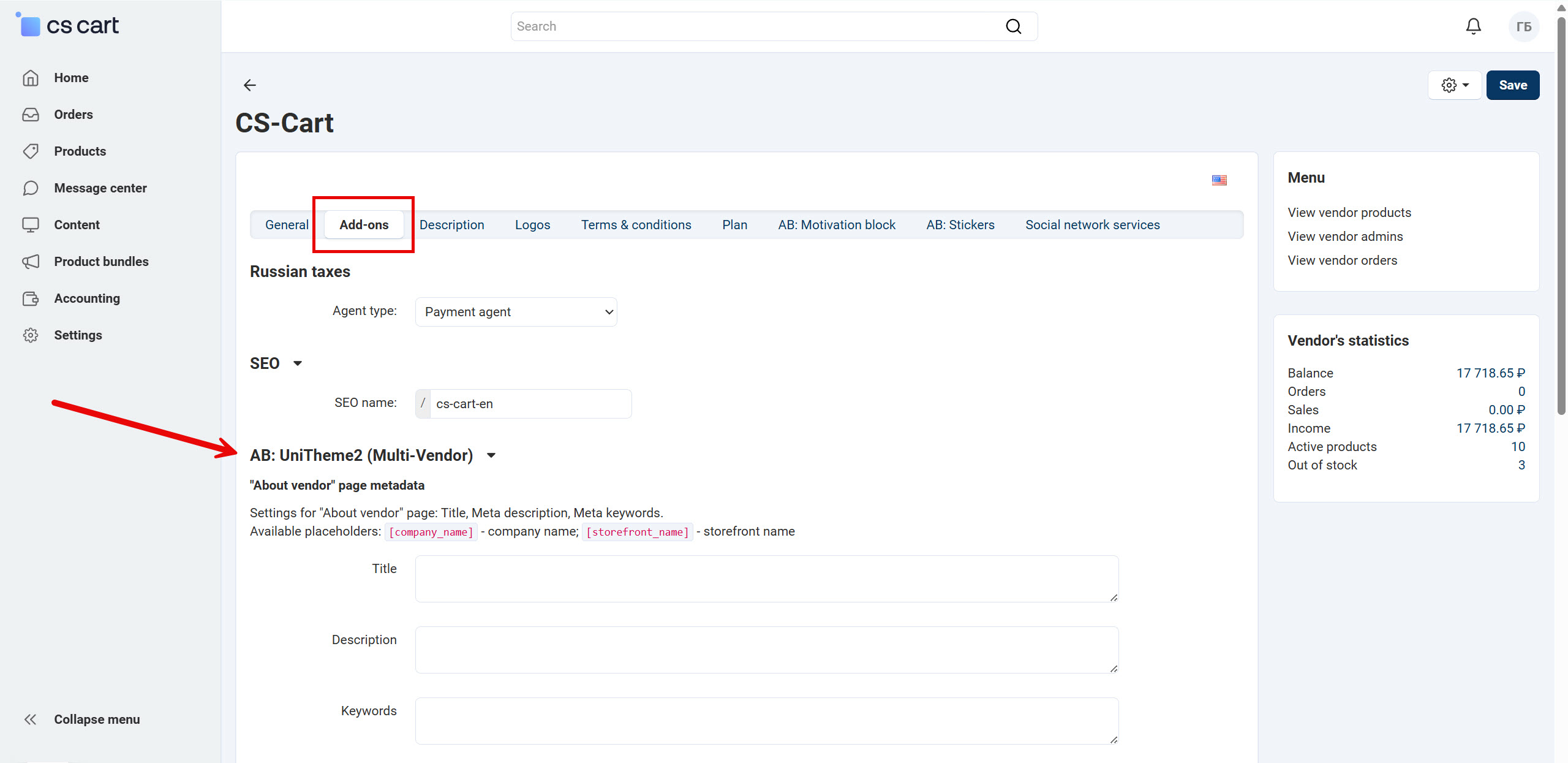
Task: Click the CS-Cart logo
Action: [x=67, y=25]
